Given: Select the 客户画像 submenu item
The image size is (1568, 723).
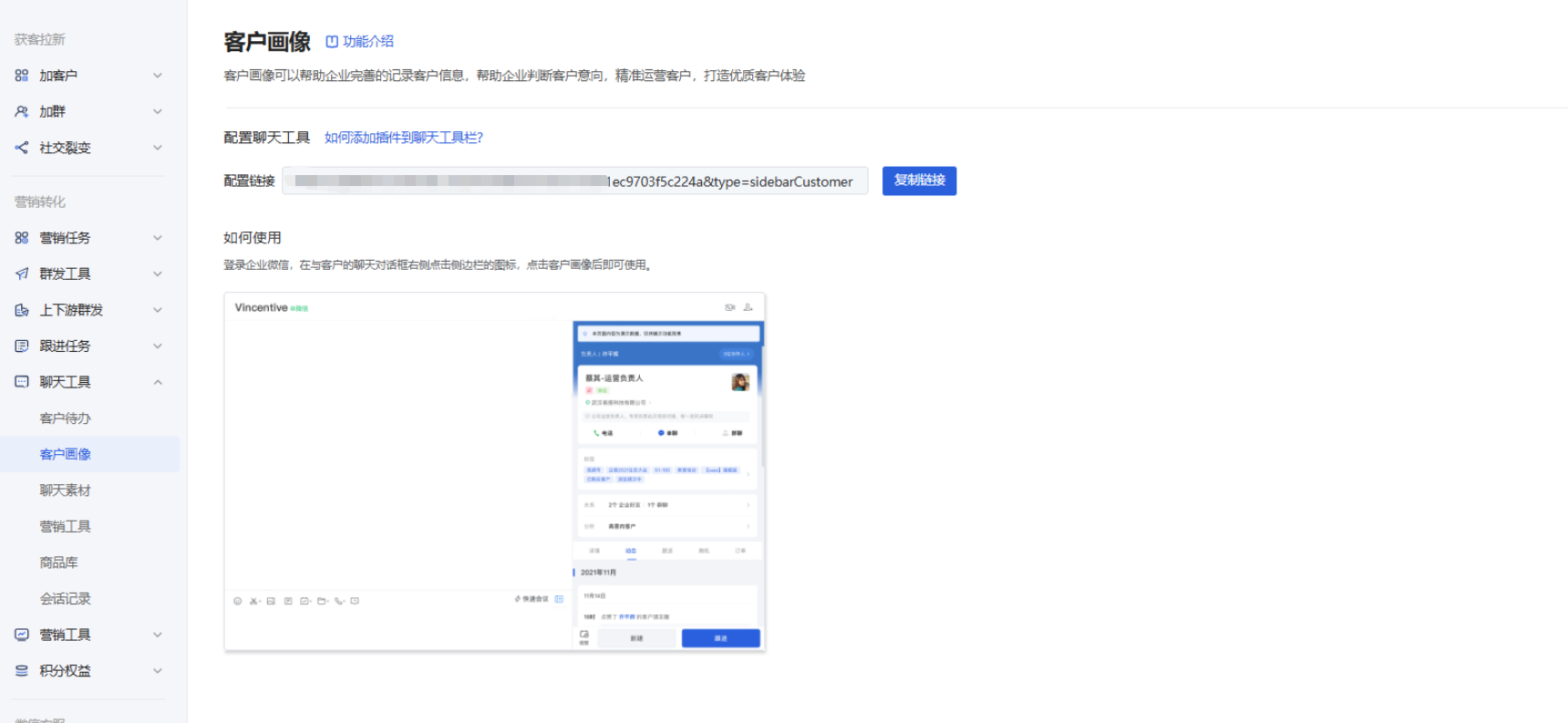Looking at the screenshot, I should click(x=89, y=454).
